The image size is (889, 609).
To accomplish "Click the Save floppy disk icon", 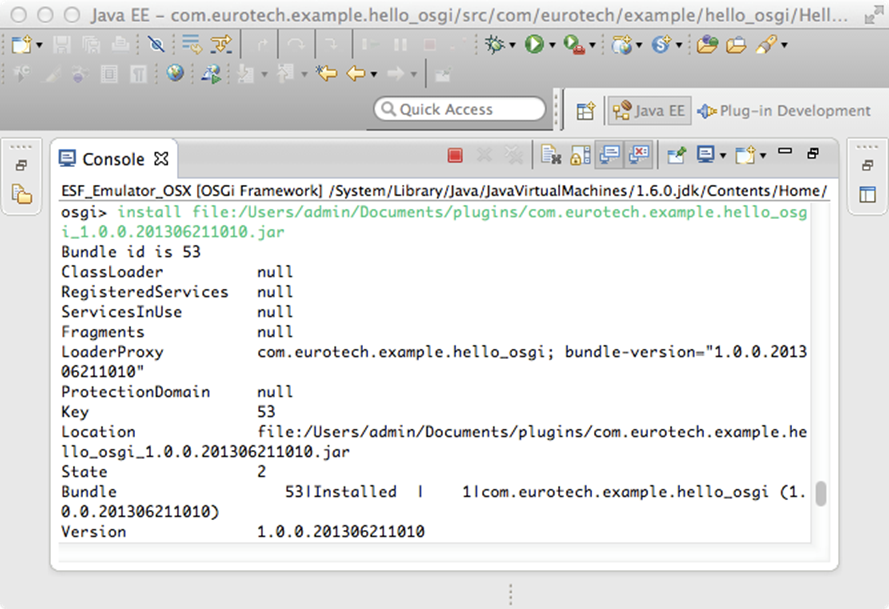I will pyautogui.click(x=62, y=44).
